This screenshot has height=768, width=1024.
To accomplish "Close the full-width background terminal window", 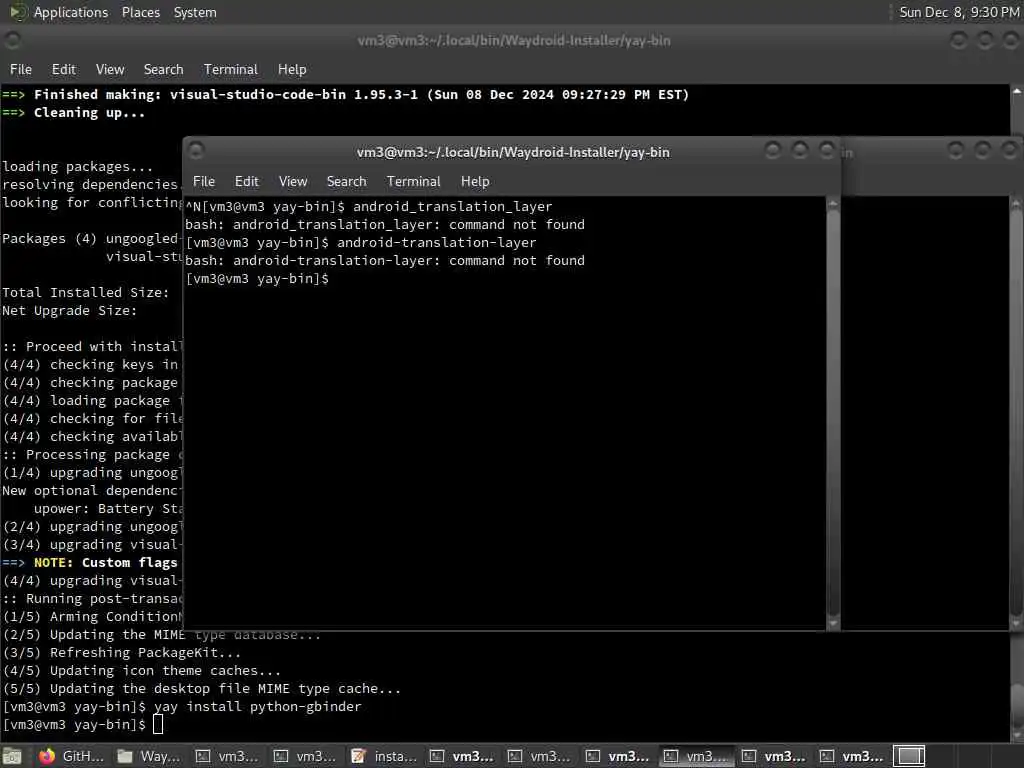I will [1012, 40].
